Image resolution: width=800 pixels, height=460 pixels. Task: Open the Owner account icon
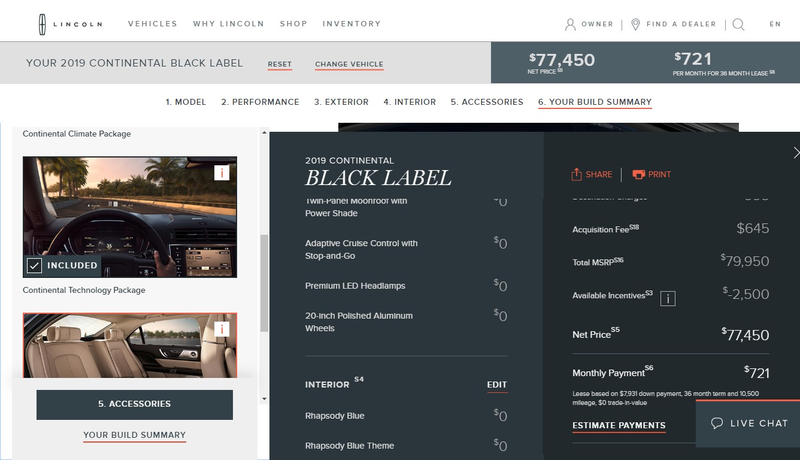[570, 24]
